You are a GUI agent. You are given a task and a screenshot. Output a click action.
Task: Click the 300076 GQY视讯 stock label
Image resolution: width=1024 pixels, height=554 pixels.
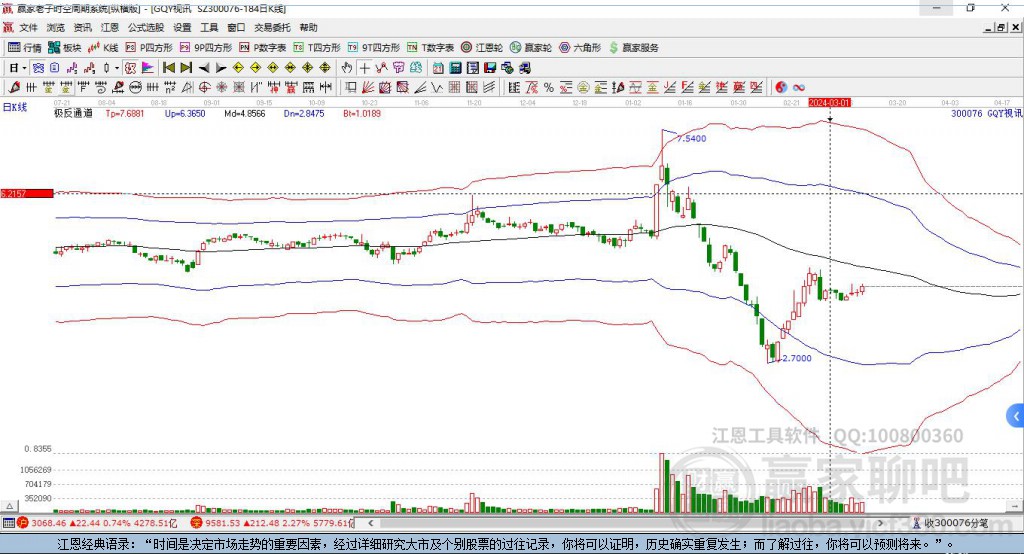pos(987,113)
